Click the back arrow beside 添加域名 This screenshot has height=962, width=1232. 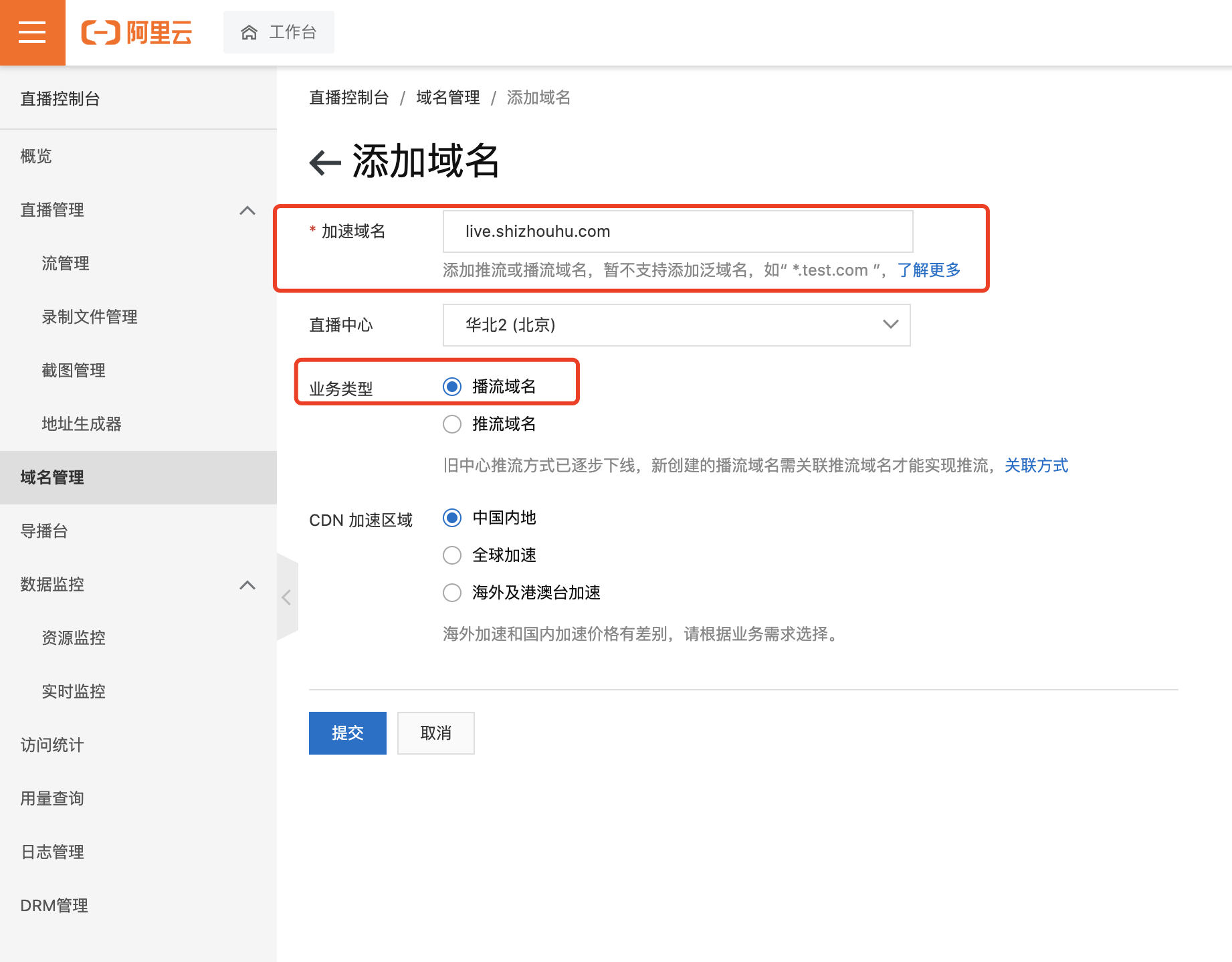tap(325, 163)
